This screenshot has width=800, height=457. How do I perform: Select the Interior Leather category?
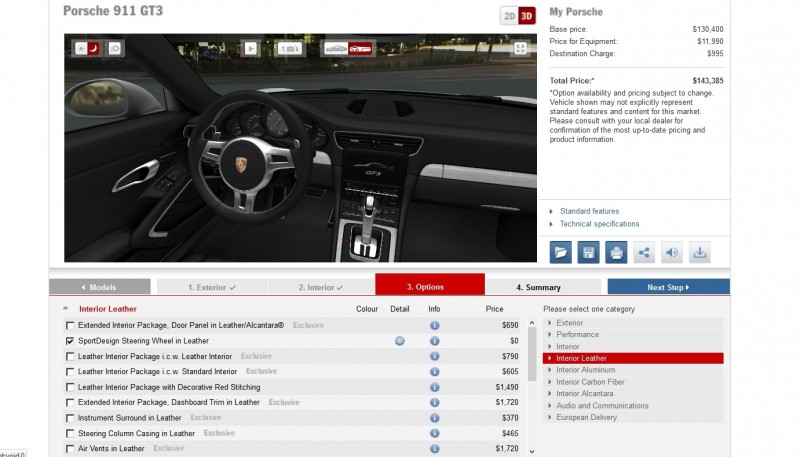coord(633,358)
